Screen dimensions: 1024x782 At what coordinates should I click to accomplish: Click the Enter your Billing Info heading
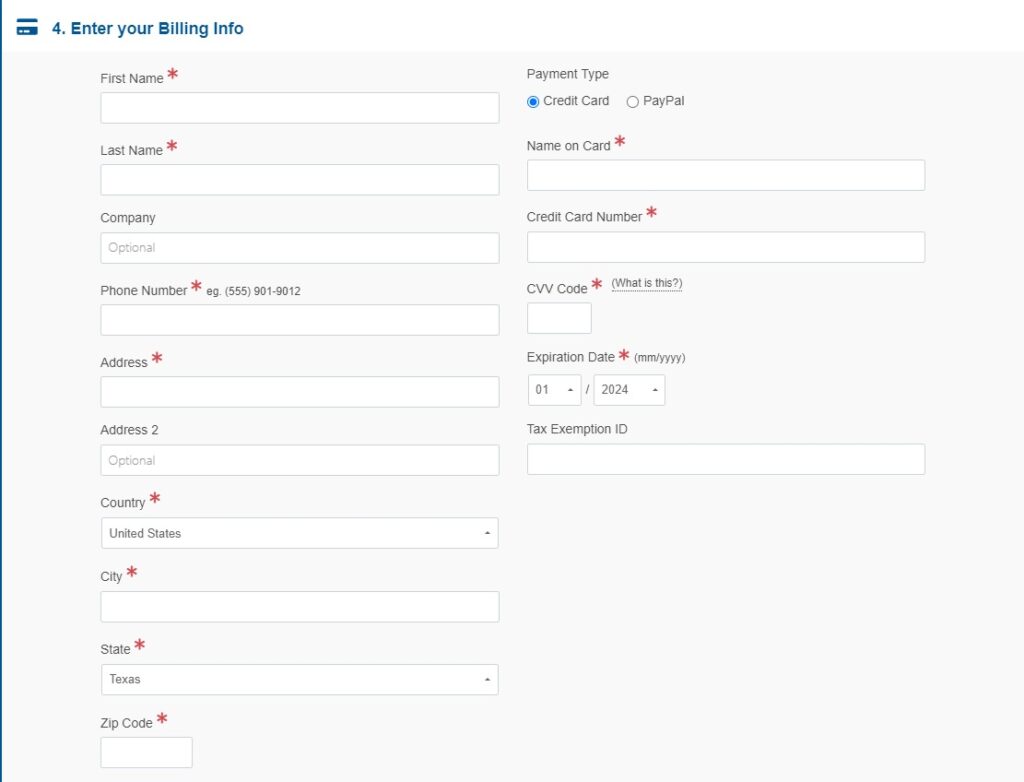click(148, 28)
